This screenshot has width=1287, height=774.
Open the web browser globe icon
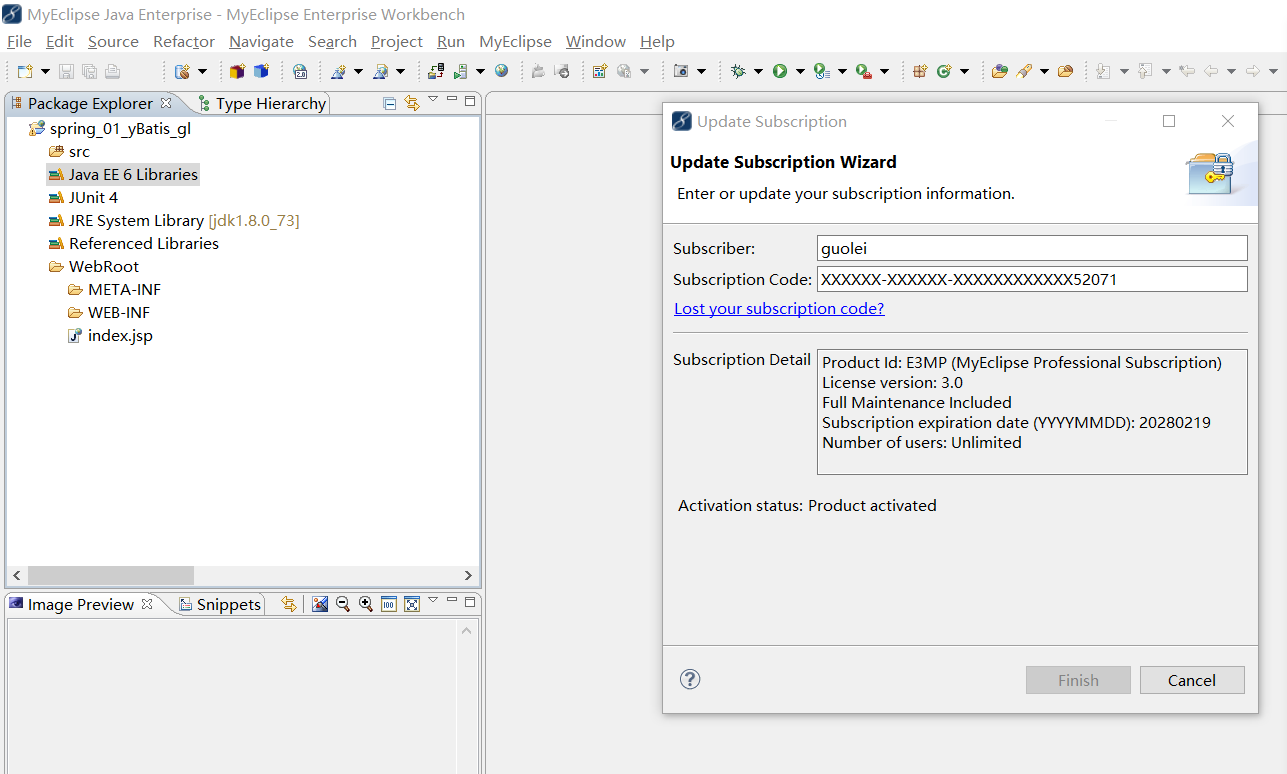pos(501,71)
